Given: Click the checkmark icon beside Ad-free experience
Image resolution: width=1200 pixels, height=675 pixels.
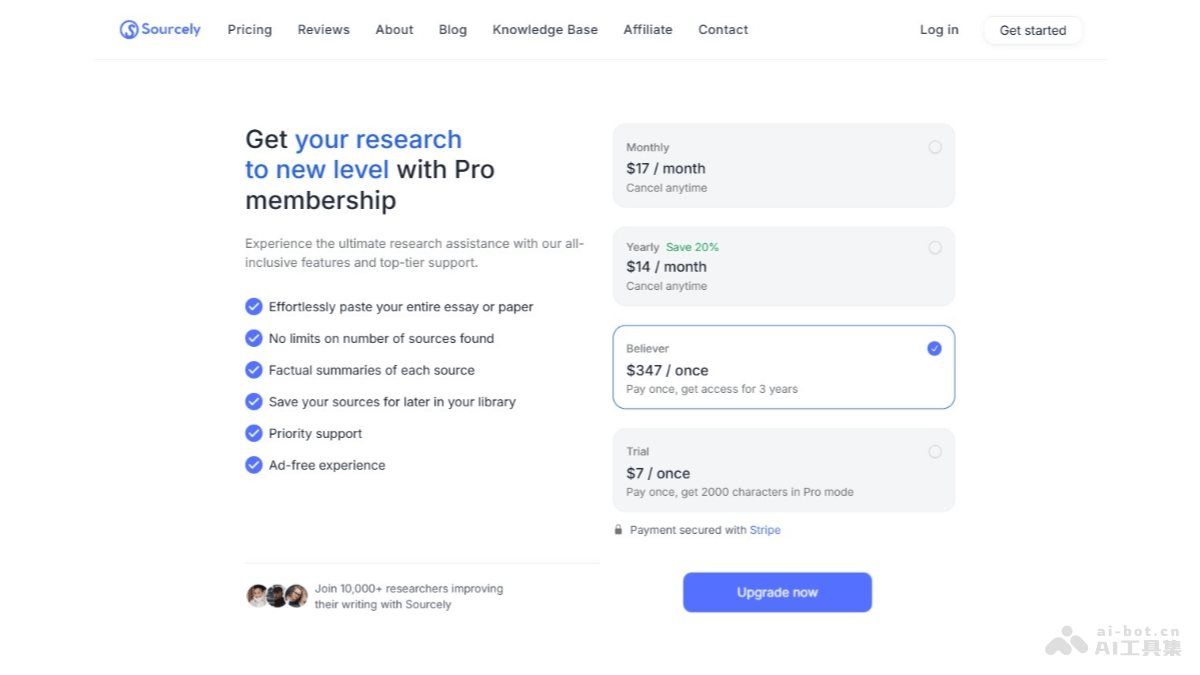Looking at the screenshot, I should coord(254,465).
